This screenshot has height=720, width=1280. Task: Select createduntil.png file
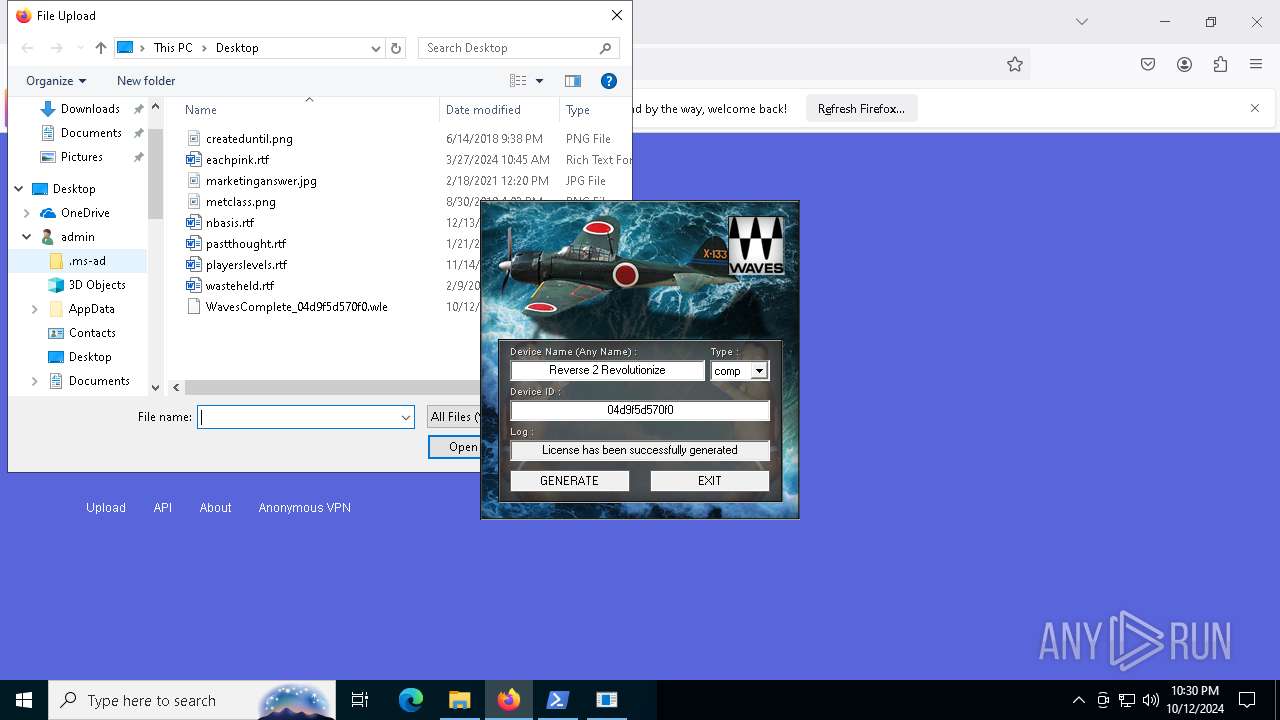[x=249, y=139]
